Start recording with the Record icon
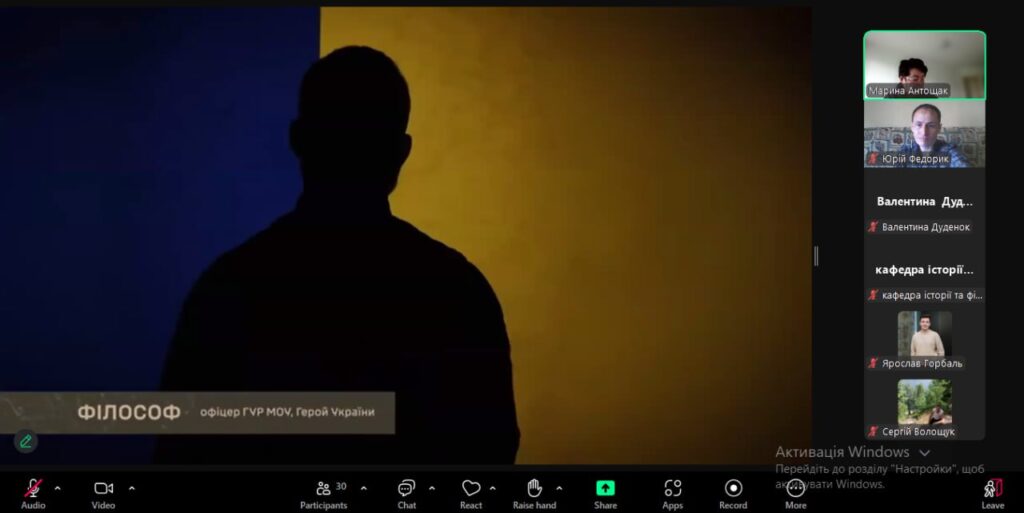The image size is (1024, 513). pos(733,489)
